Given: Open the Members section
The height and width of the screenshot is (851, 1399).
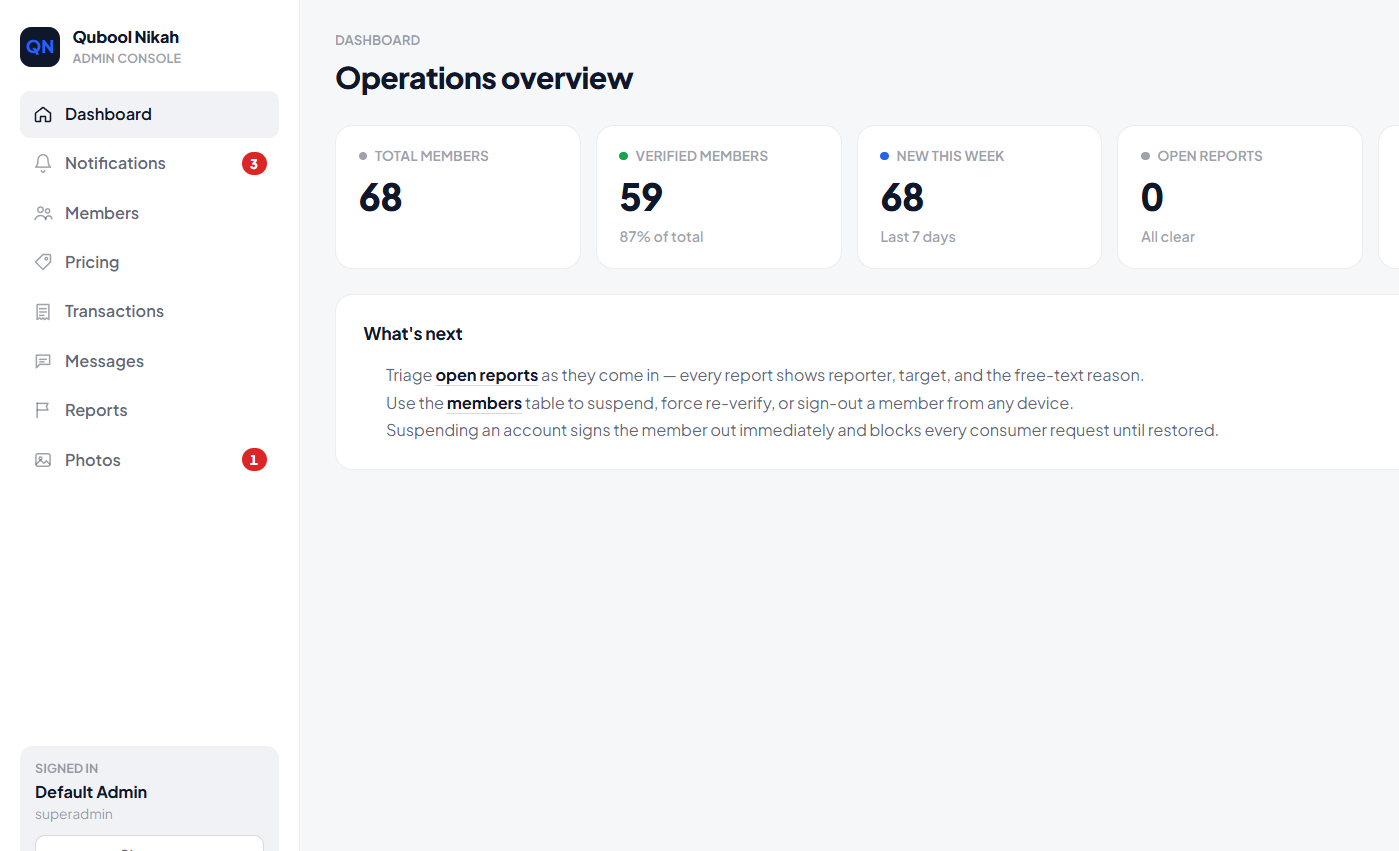Looking at the screenshot, I should pos(149,213).
